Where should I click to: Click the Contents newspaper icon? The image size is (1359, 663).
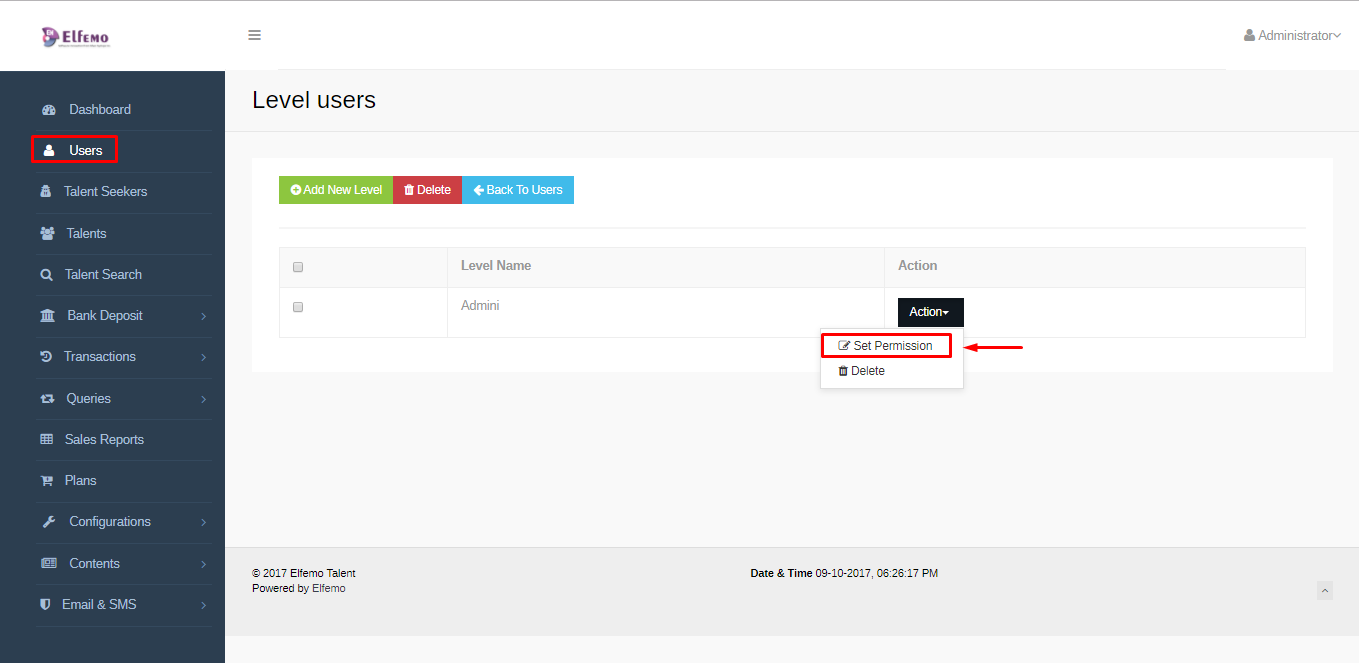point(48,563)
